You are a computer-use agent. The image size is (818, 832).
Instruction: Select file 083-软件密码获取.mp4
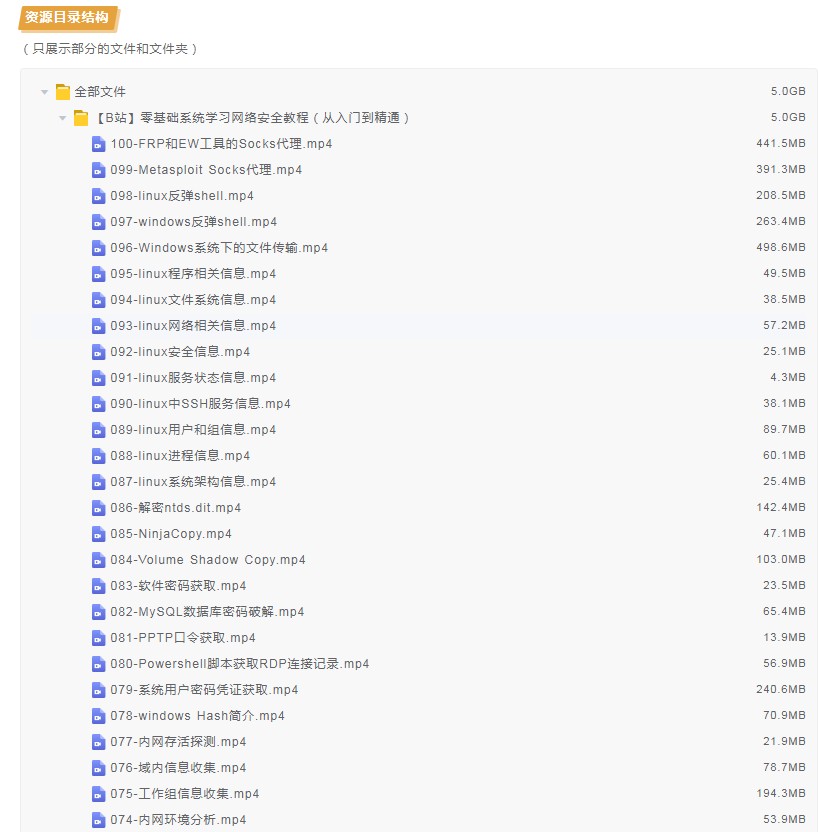[x=178, y=586]
